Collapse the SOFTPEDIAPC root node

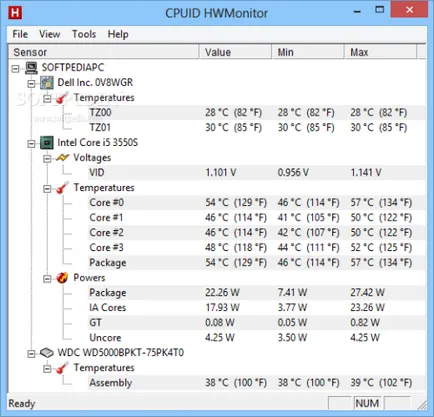click(15, 69)
